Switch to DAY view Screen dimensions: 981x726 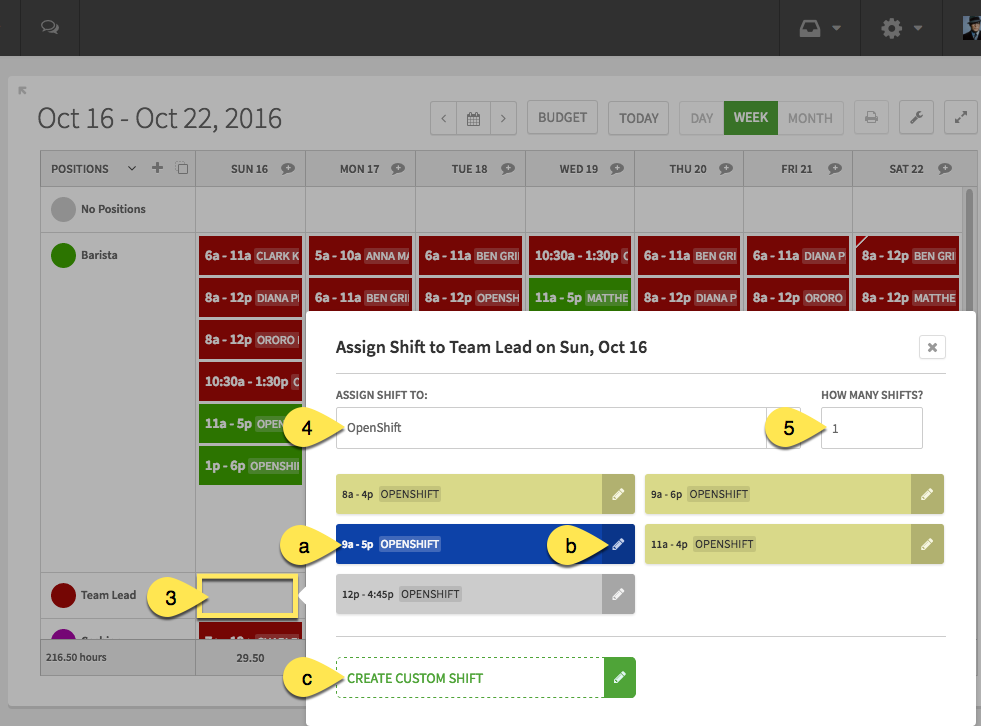(x=700, y=117)
